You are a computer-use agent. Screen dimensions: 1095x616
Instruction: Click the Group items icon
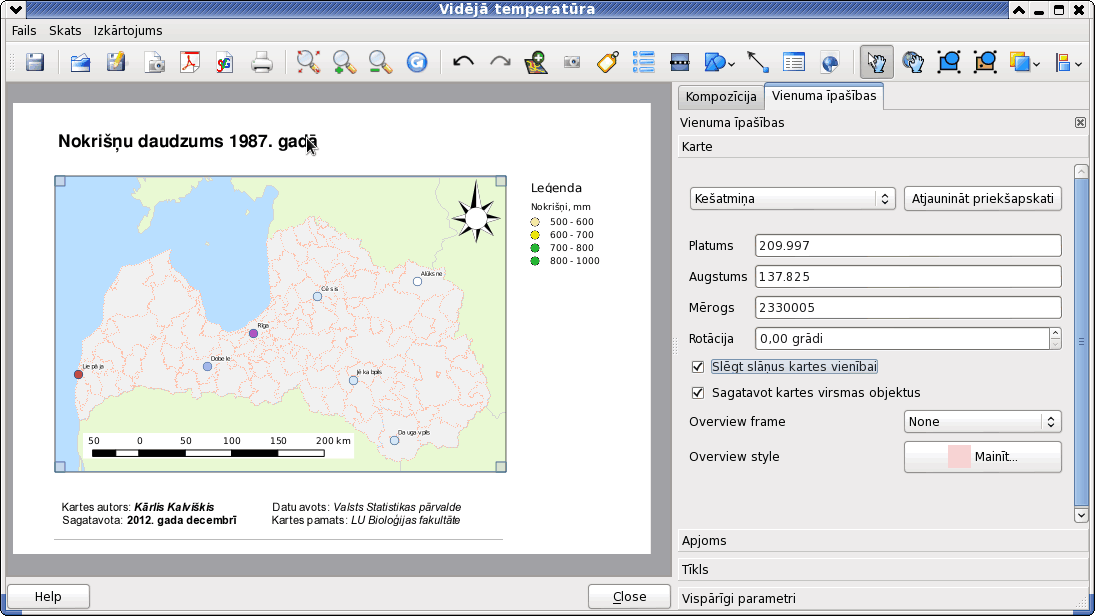(x=949, y=62)
